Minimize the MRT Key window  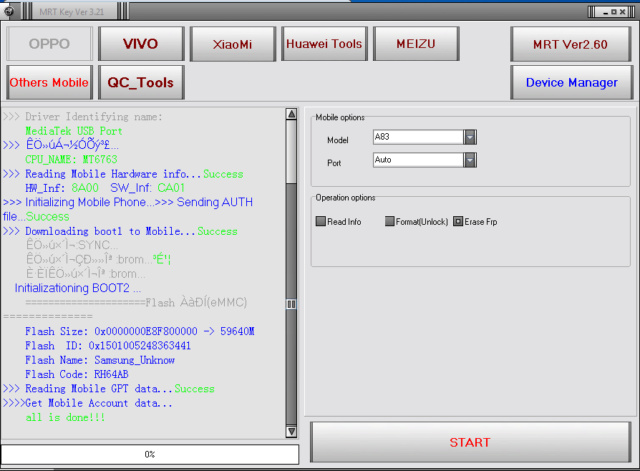coord(605,12)
